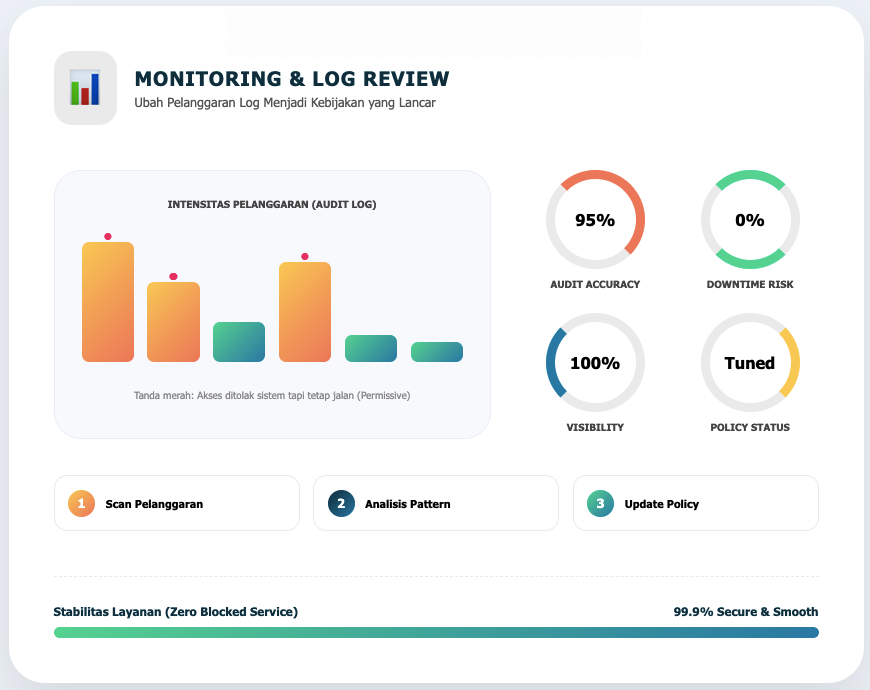Open the Analisis Pattern step
Screen dimensions: 870x690
436,503
